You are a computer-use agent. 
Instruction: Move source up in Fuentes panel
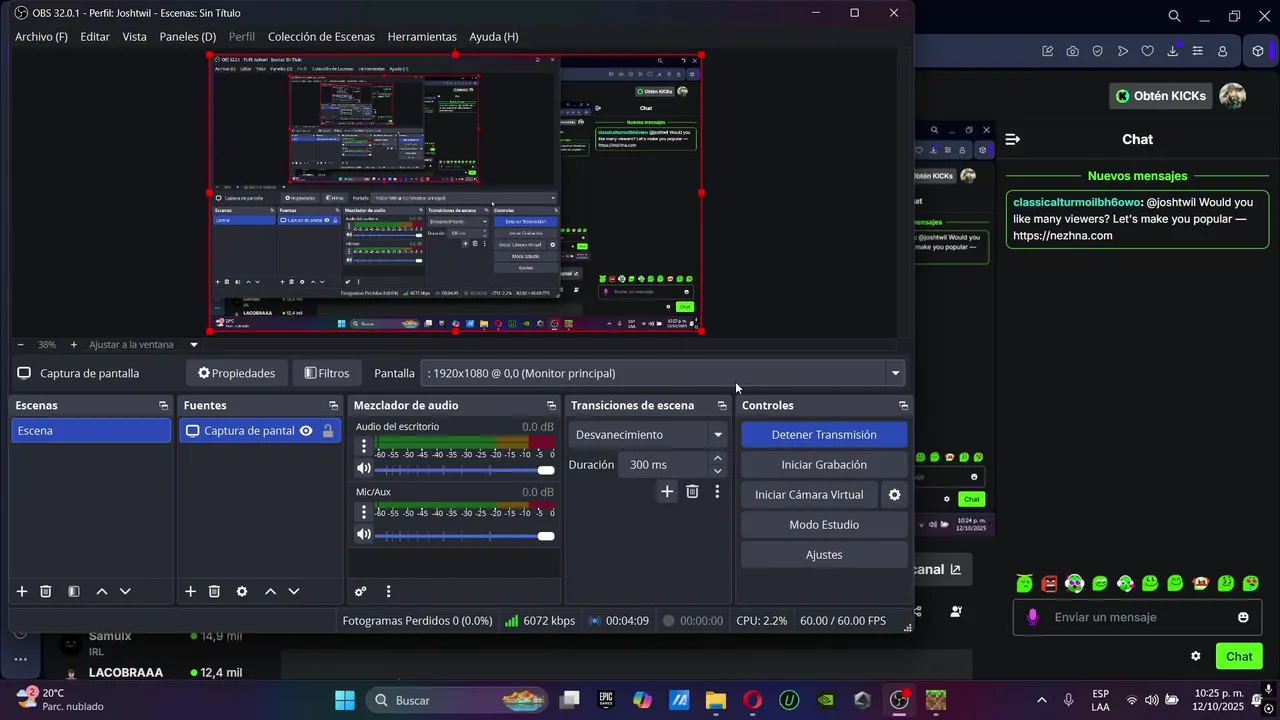coord(270,591)
